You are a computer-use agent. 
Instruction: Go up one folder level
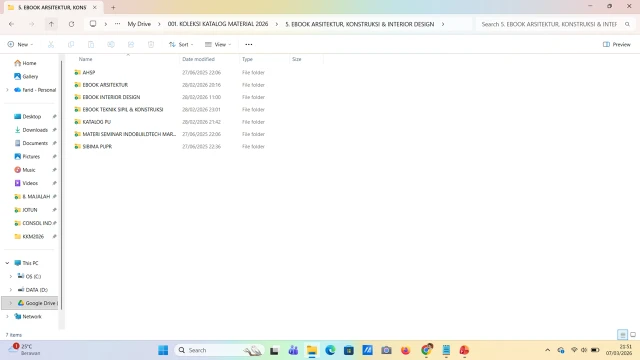click(x=51, y=24)
